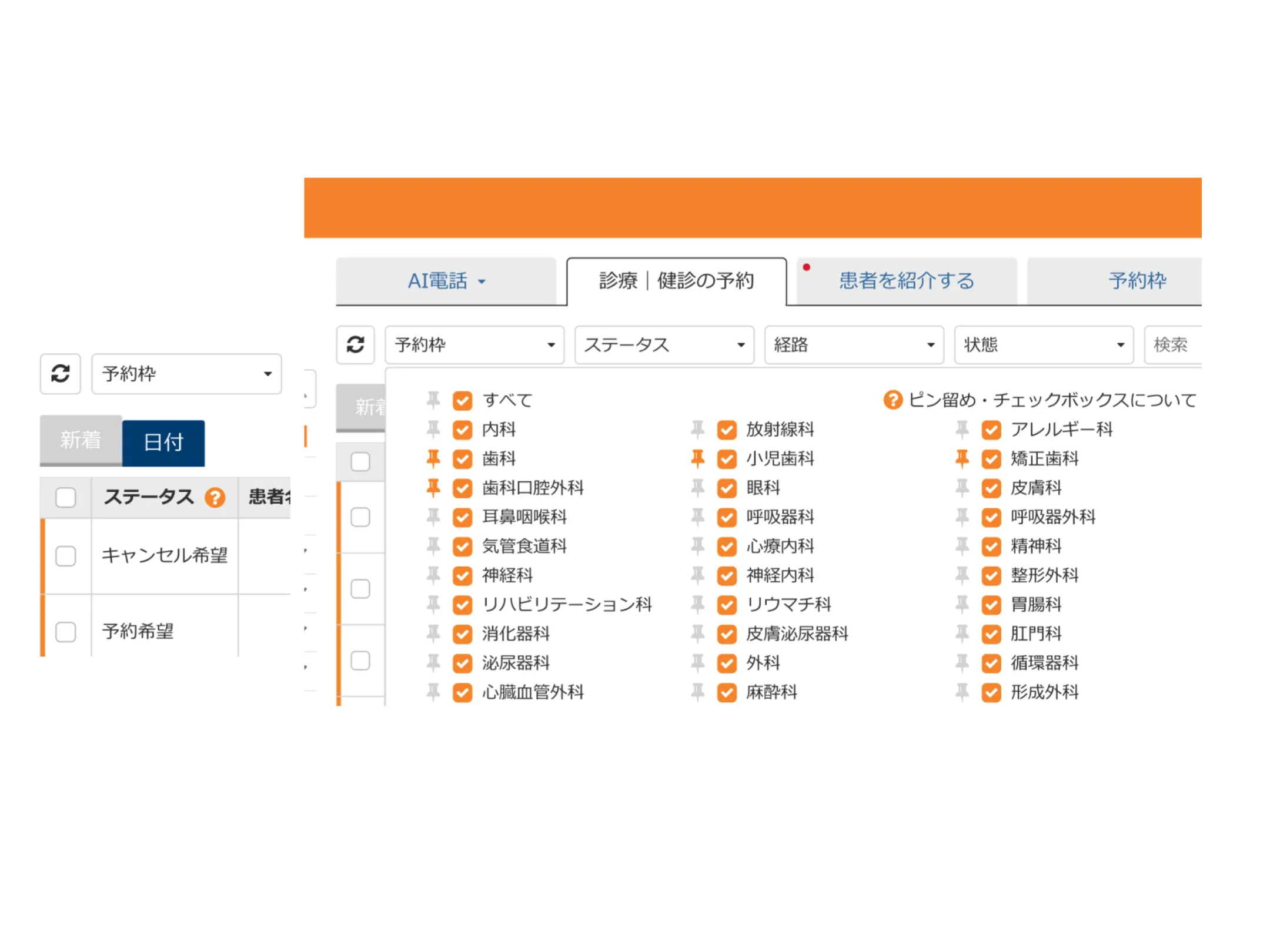Open the ステータス dropdown filter
Viewport: 1270px width, 952px height.
pyautogui.click(x=664, y=345)
